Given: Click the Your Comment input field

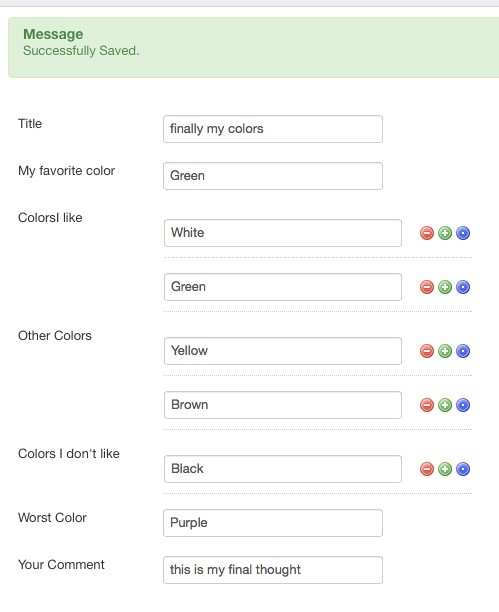Looking at the screenshot, I should 273,570.
